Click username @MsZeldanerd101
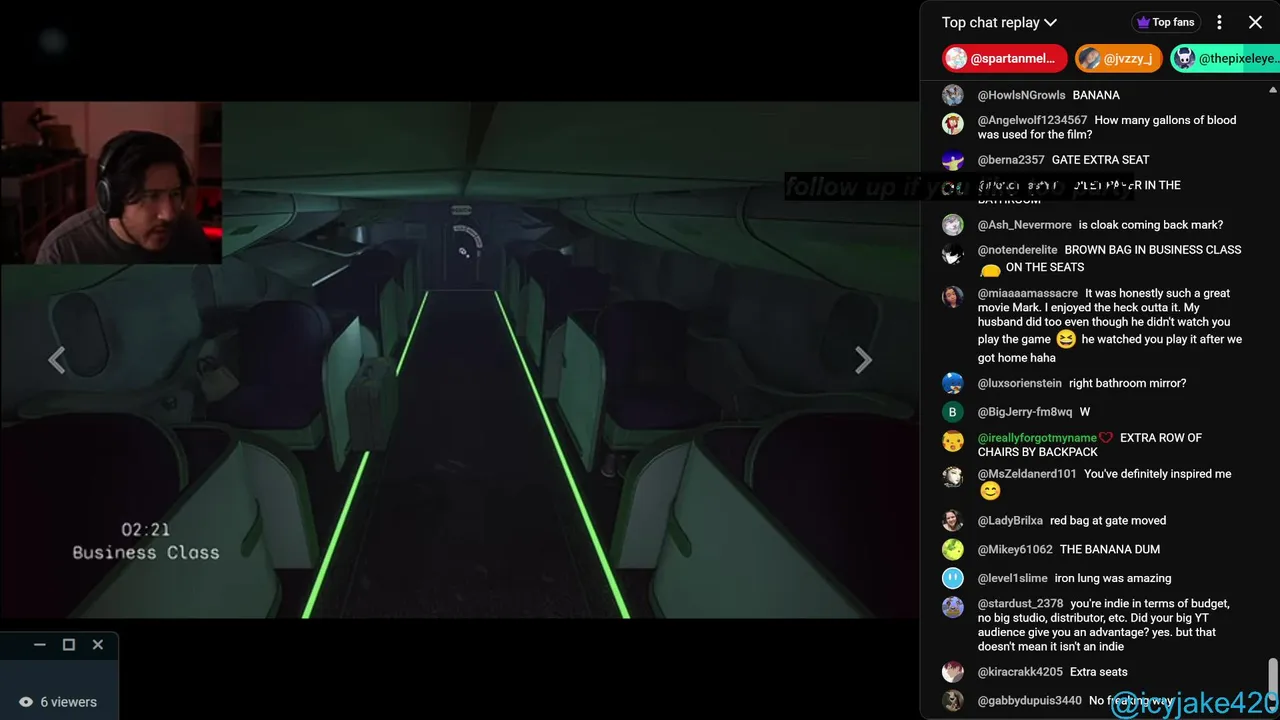The image size is (1280, 720). tap(1027, 474)
